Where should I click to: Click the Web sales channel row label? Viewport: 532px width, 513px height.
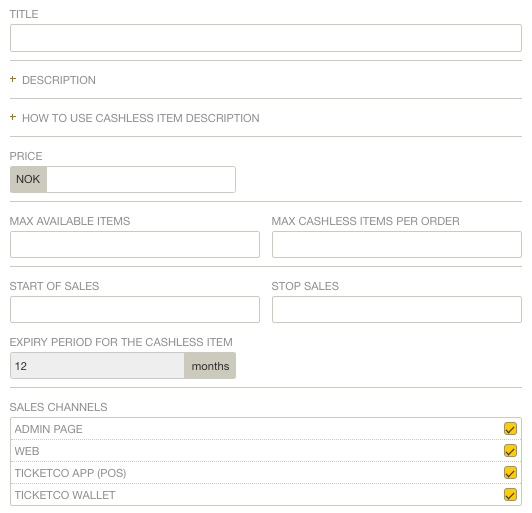tap(27, 451)
